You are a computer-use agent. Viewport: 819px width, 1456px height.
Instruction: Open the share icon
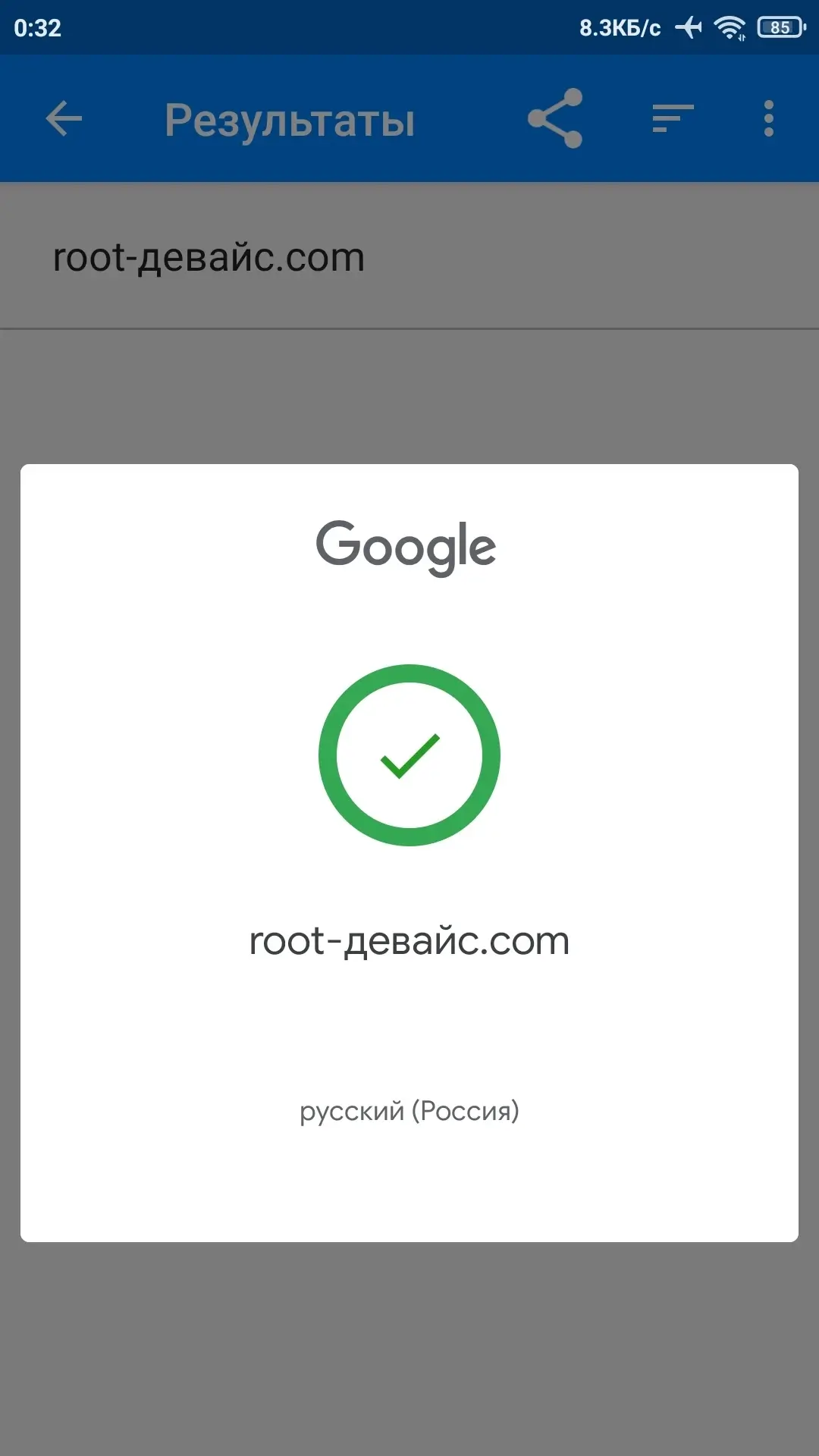pyautogui.click(x=555, y=119)
